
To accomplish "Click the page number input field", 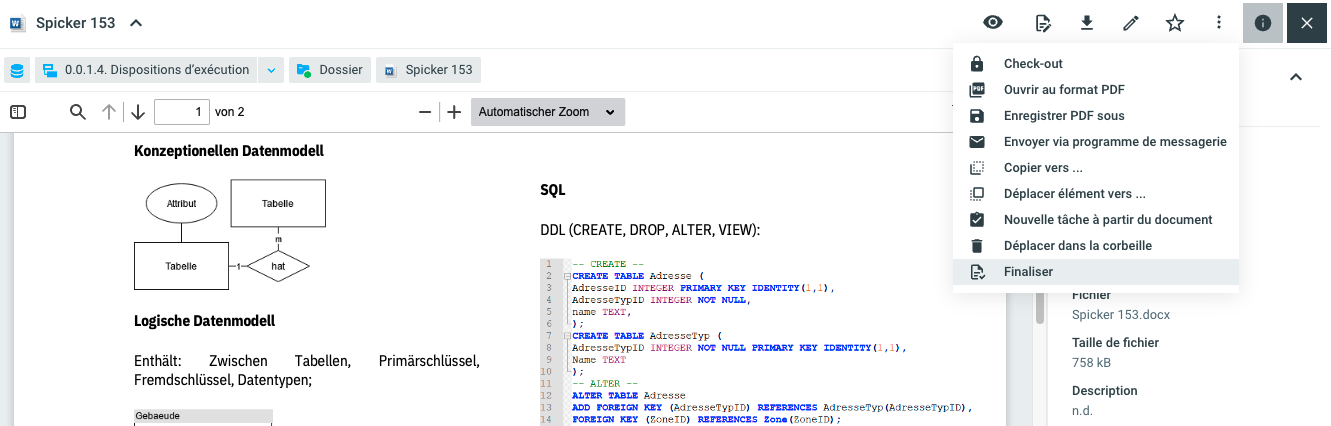I will 180,112.
